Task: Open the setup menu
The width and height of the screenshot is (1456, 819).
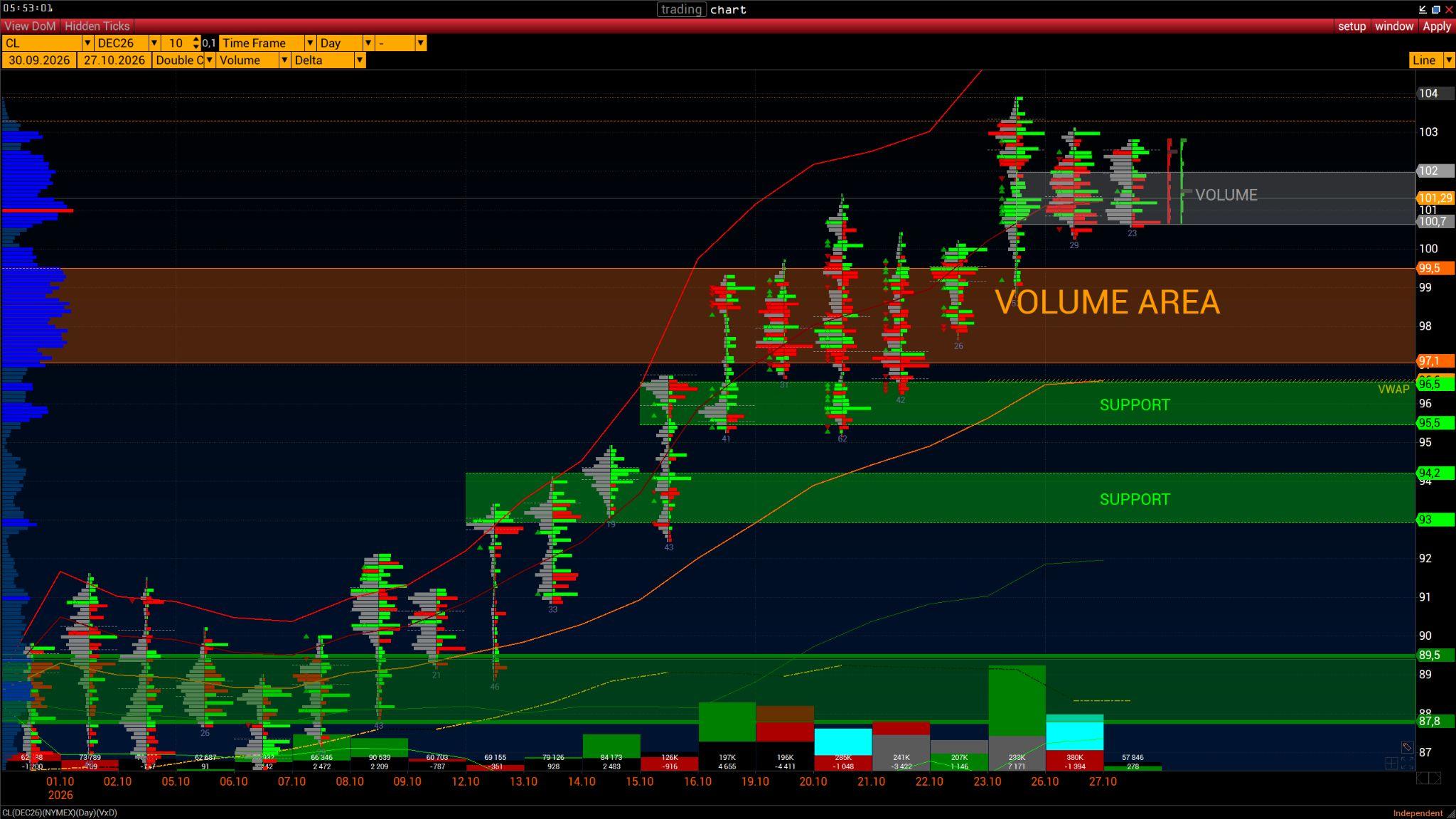Action: tap(1351, 26)
